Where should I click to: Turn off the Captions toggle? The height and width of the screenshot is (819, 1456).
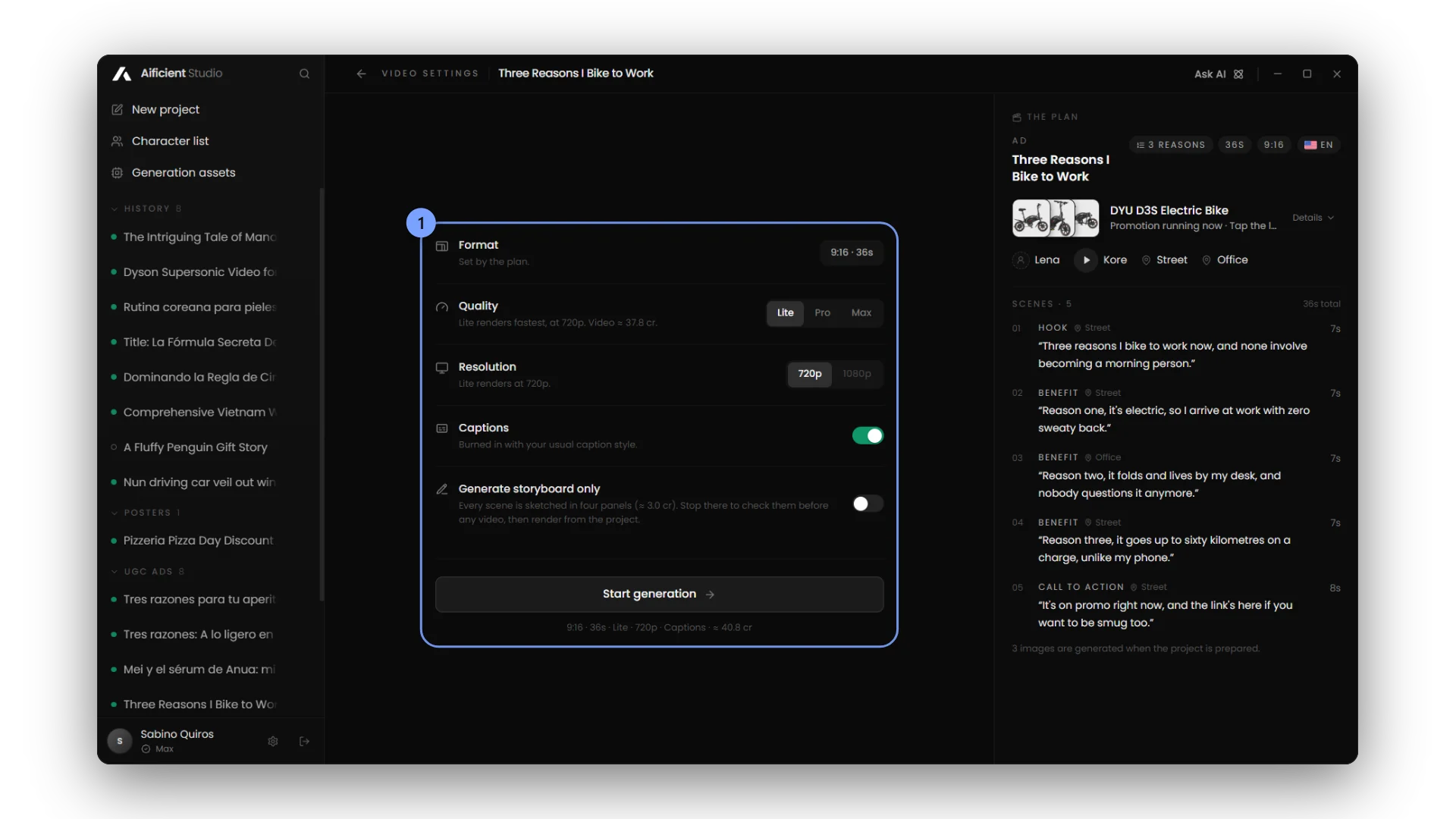(x=868, y=435)
